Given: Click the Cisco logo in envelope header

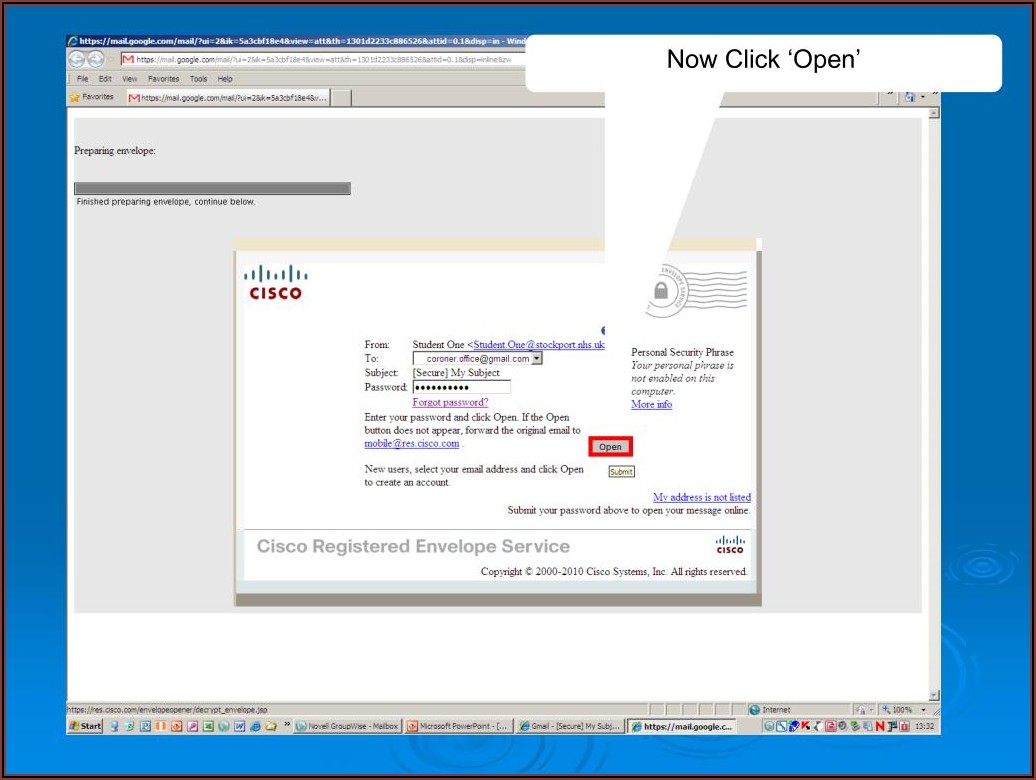Looking at the screenshot, I should click(275, 282).
